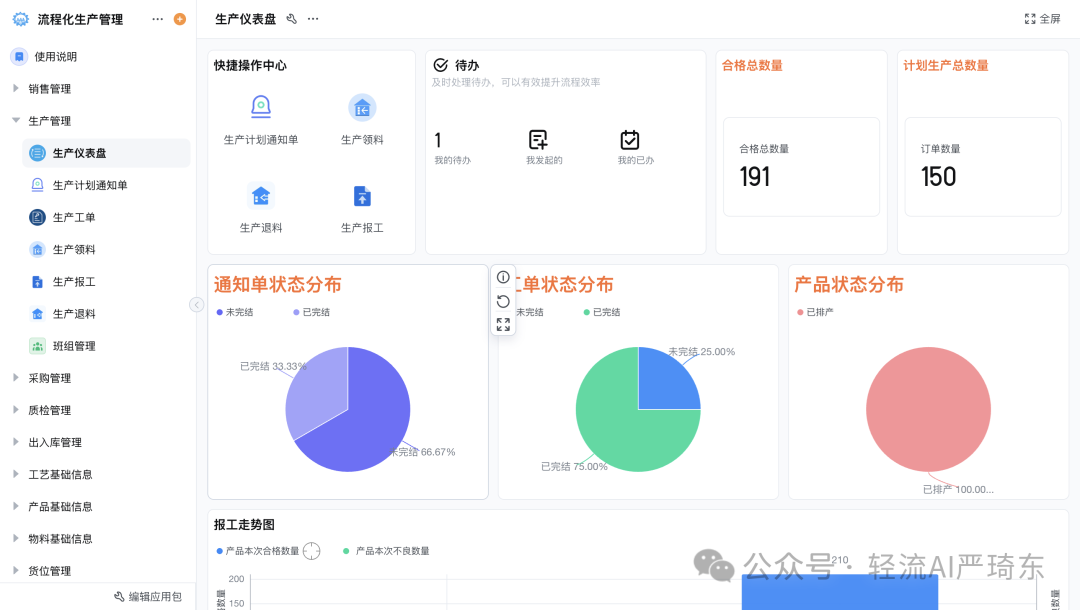This screenshot has width=1080, height=610.
Task: Refresh the 工单状态分布 chart
Action: [x=503, y=301]
